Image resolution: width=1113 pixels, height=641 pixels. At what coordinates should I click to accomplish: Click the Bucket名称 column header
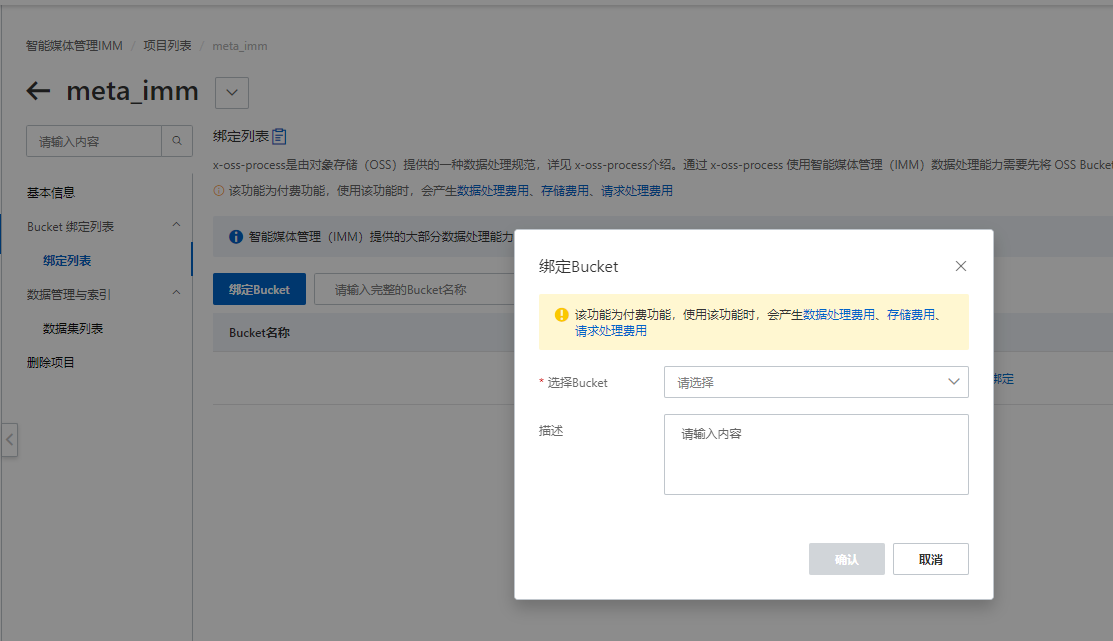[x=259, y=332]
